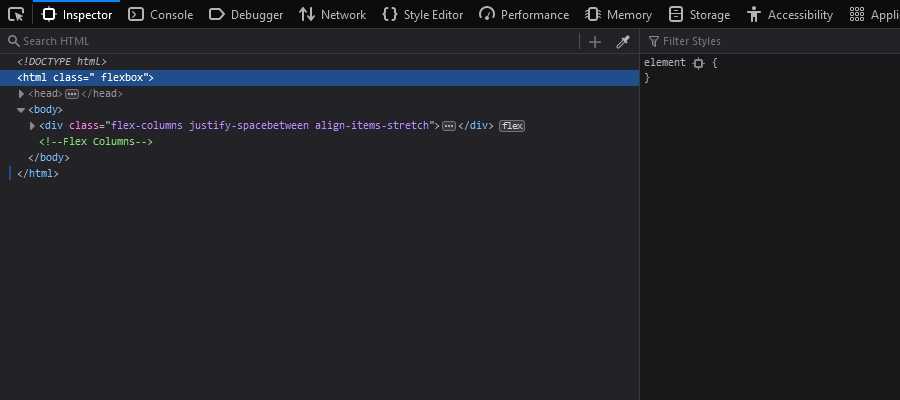This screenshot has width=900, height=400.
Task: Click the add new node plus icon
Action: pyautogui.click(x=595, y=41)
